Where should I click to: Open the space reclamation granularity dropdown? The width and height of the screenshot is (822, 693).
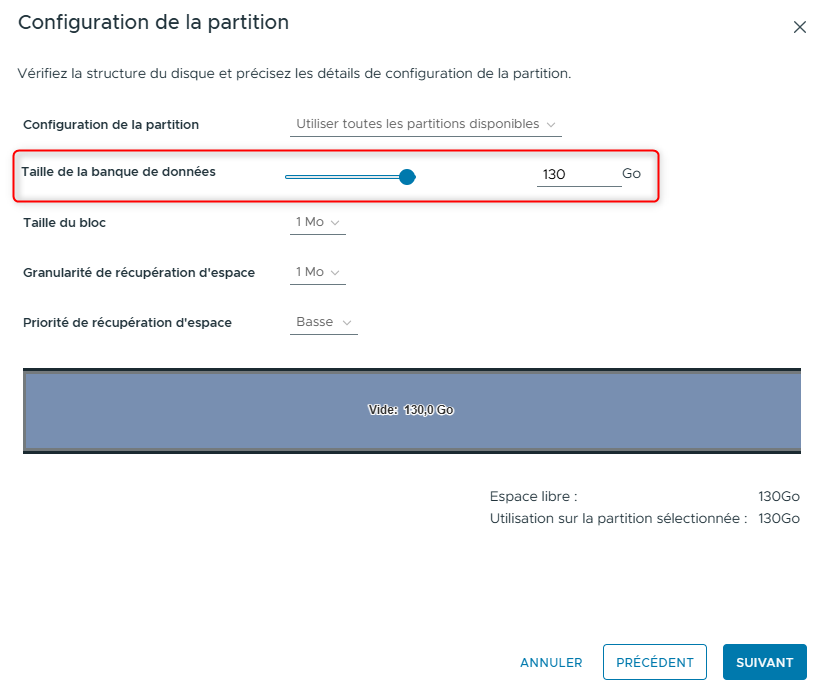point(317,272)
